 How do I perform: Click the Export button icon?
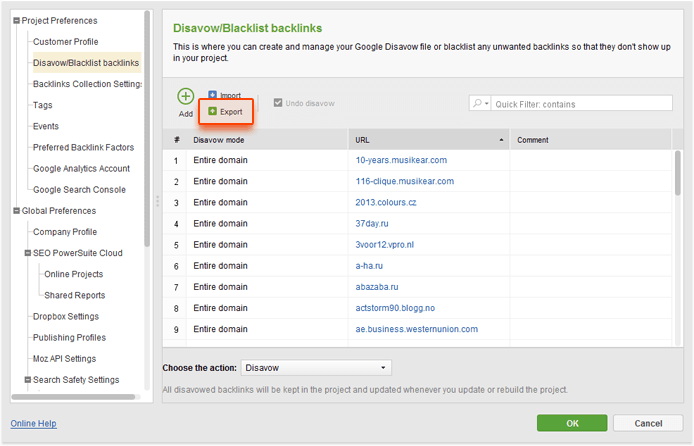[x=212, y=112]
